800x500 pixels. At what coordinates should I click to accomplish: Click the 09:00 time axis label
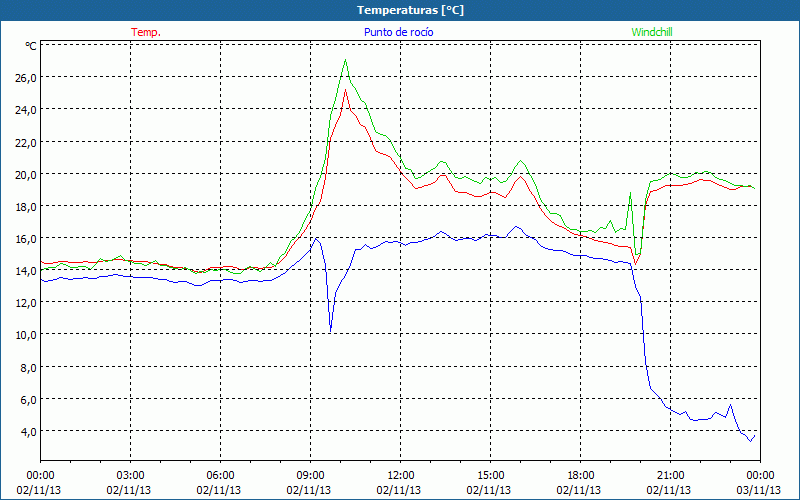[x=310, y=476]
